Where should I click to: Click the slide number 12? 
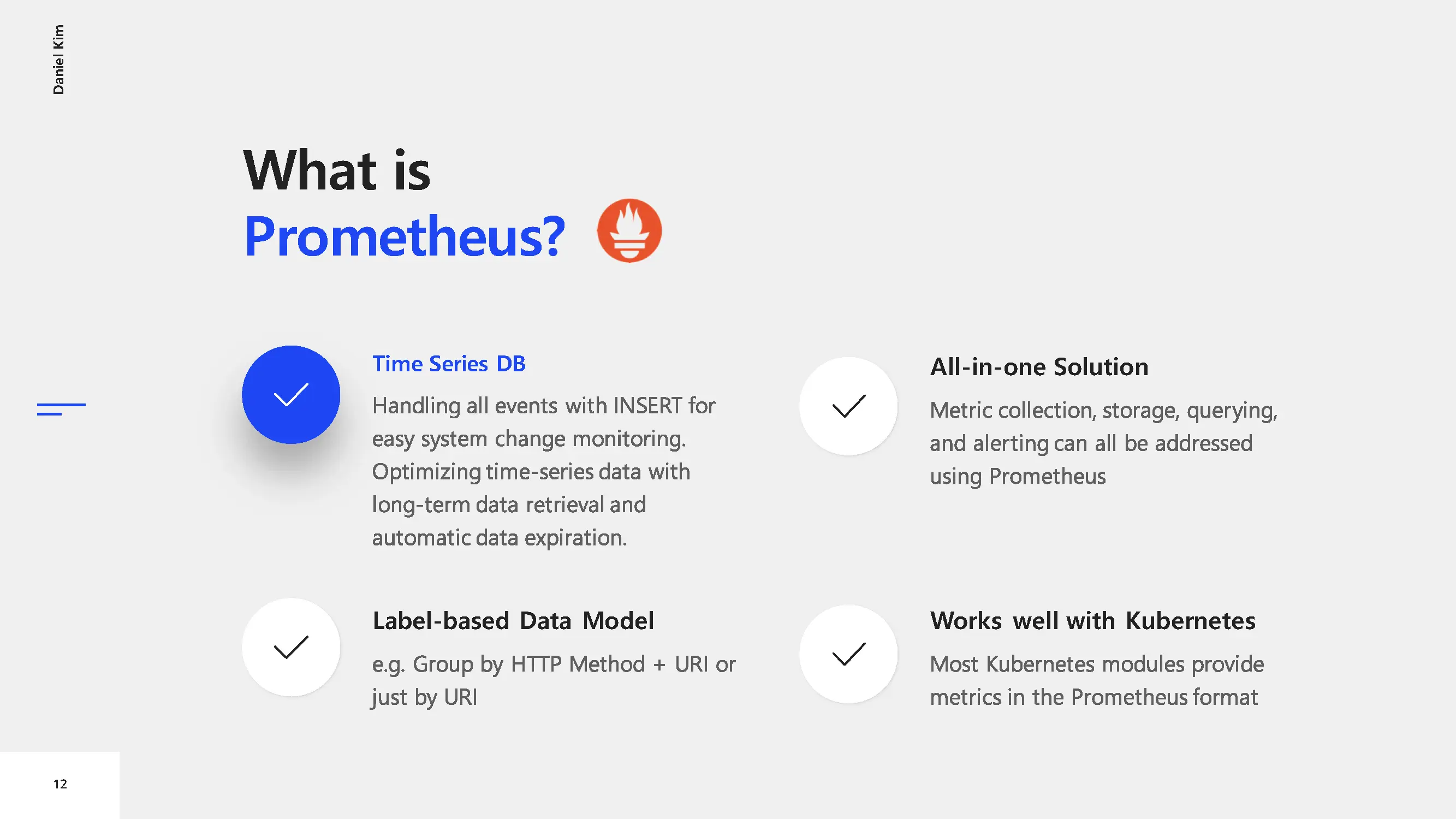(x=60, y=784)
